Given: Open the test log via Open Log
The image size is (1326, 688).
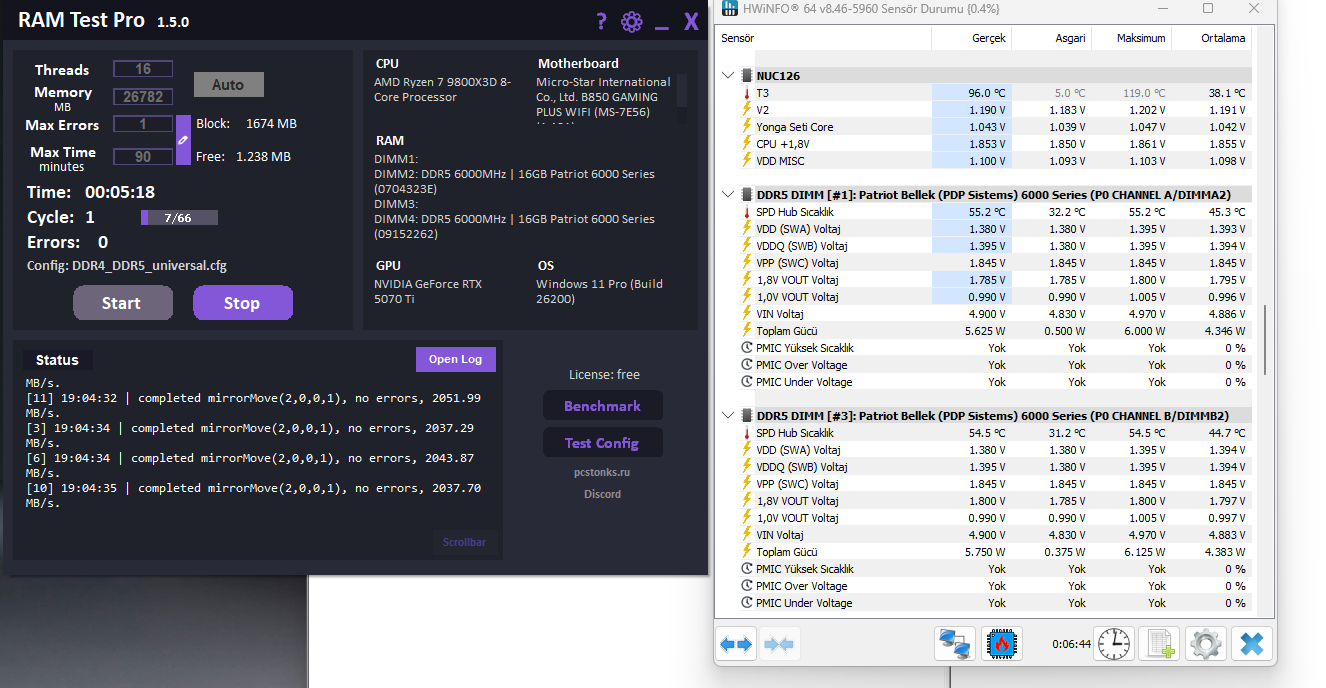Looking at the screenshot, I should [455, 359].
